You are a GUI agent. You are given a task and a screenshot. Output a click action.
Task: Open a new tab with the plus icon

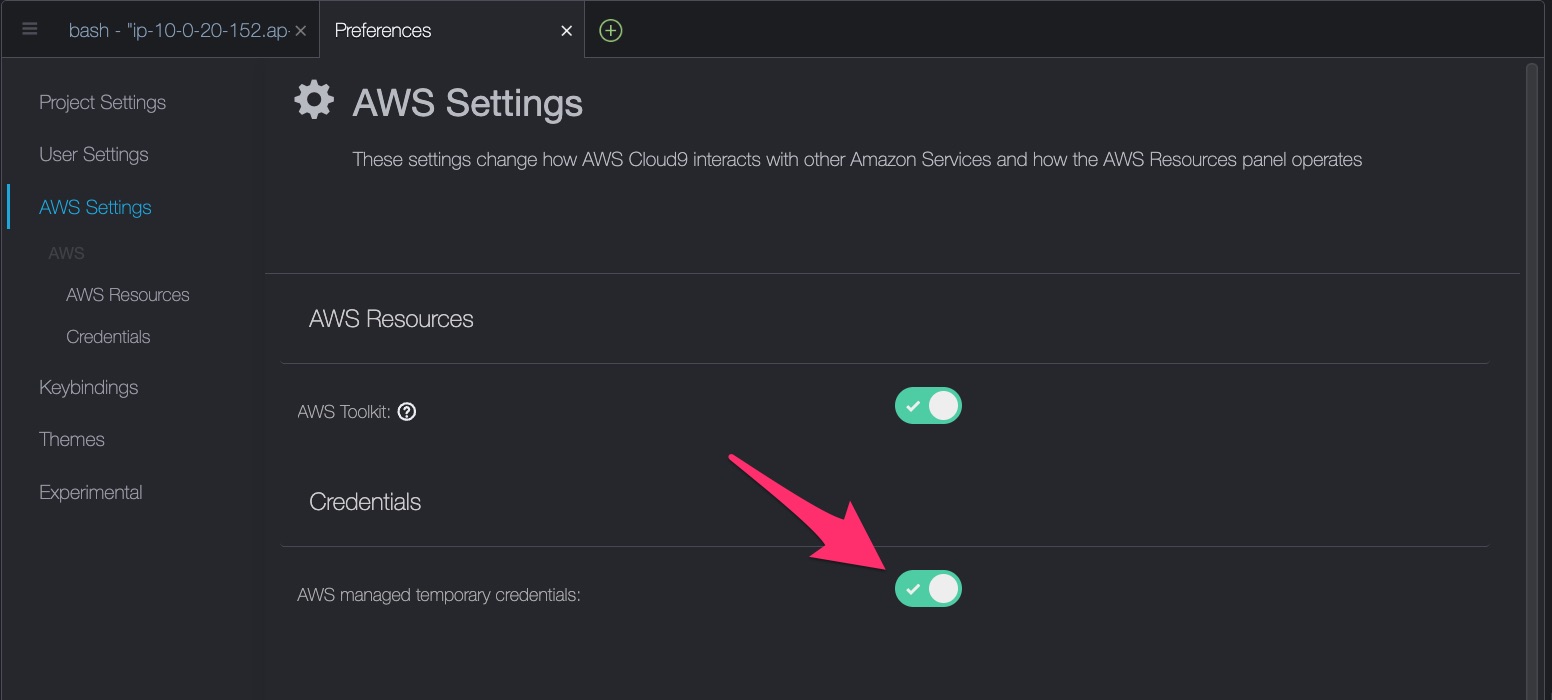click(610, 30)
